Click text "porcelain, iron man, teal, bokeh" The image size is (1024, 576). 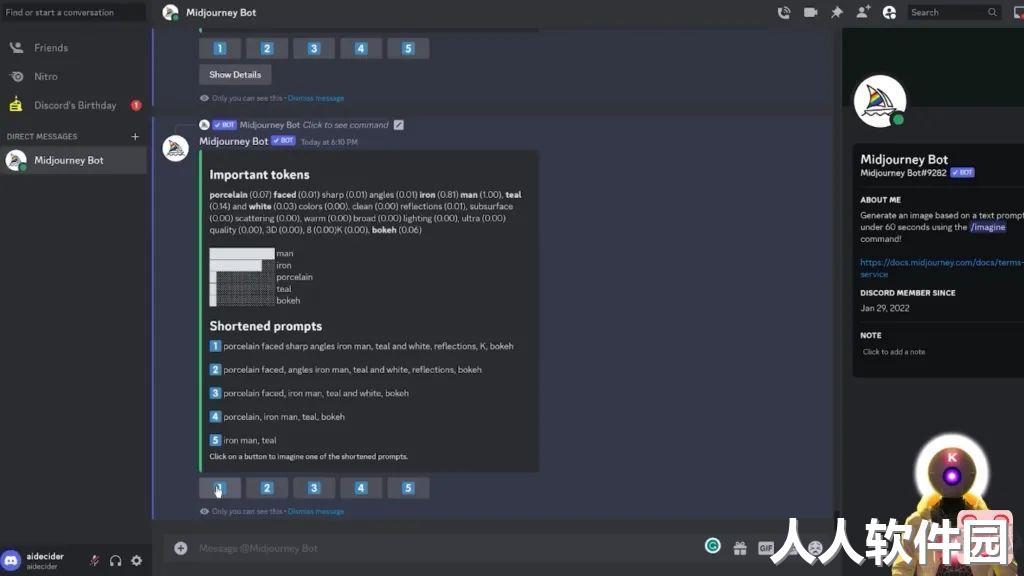pyautogui.click(x=284, y=417)
